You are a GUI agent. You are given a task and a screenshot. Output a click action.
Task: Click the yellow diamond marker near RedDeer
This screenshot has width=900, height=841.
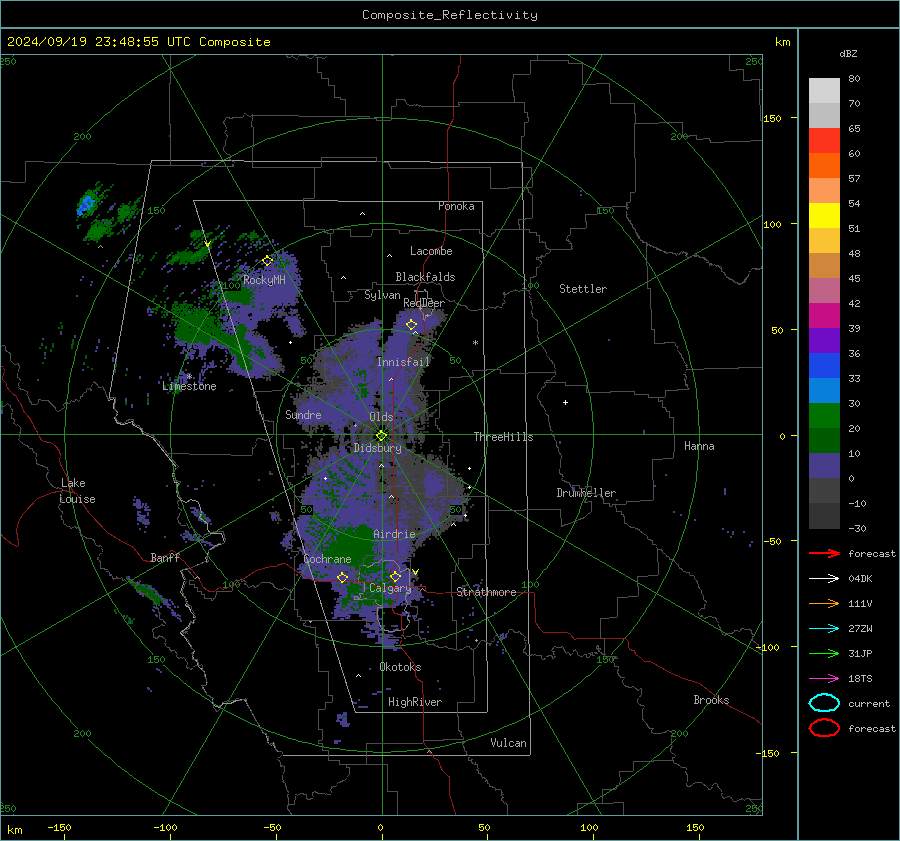411,325
